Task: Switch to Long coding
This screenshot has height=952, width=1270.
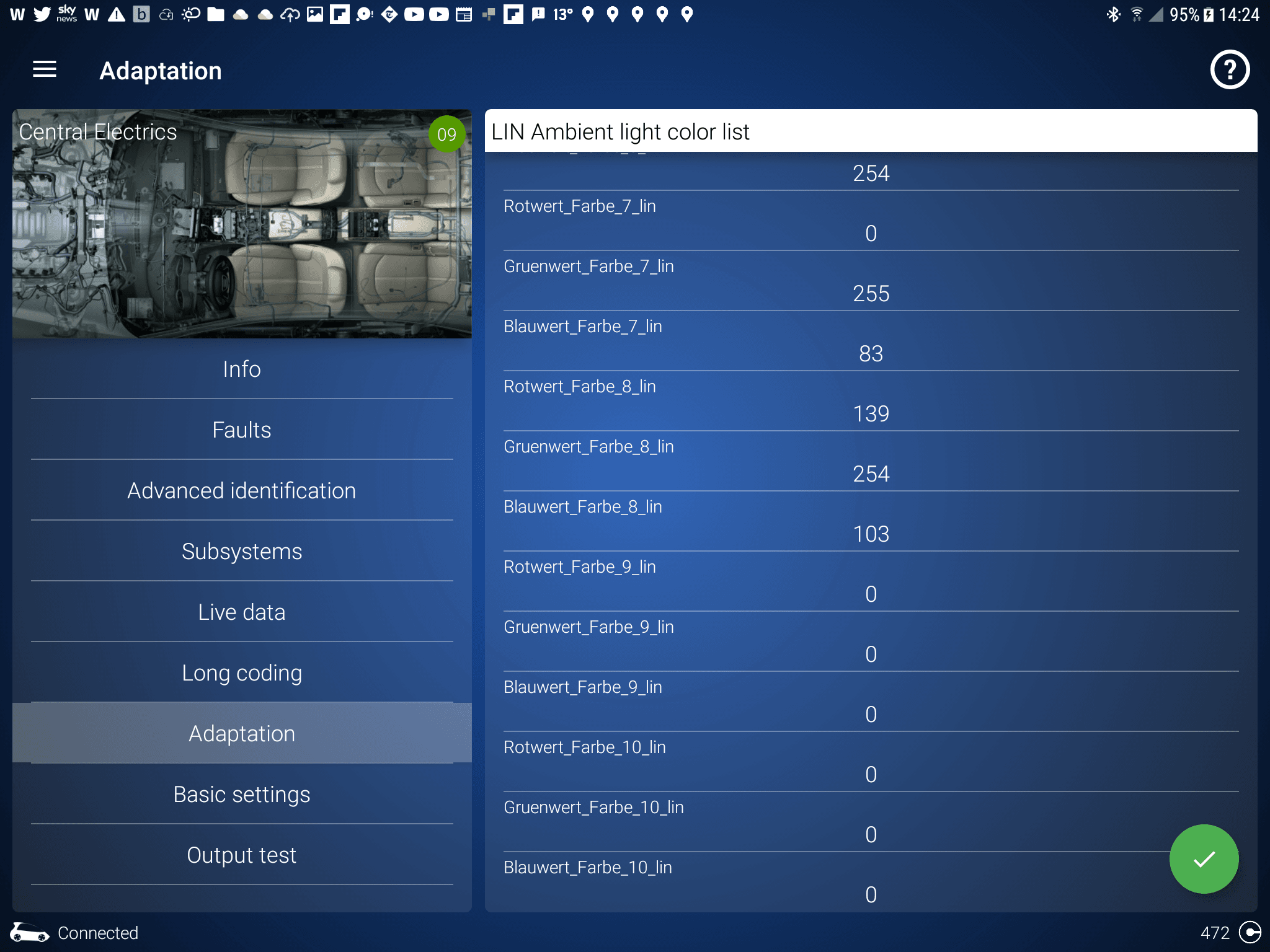Action: pyautogui.click(x=242, y=673)
